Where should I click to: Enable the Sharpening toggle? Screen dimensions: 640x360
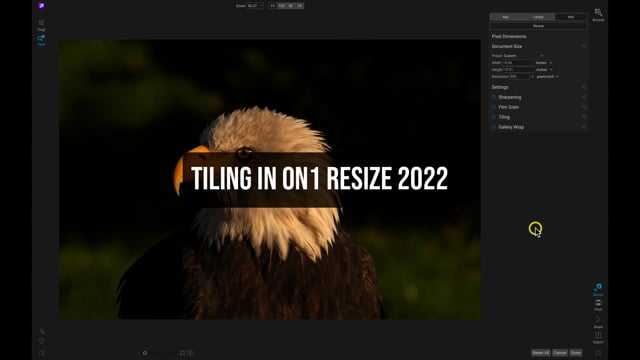(x=493, y=97)
